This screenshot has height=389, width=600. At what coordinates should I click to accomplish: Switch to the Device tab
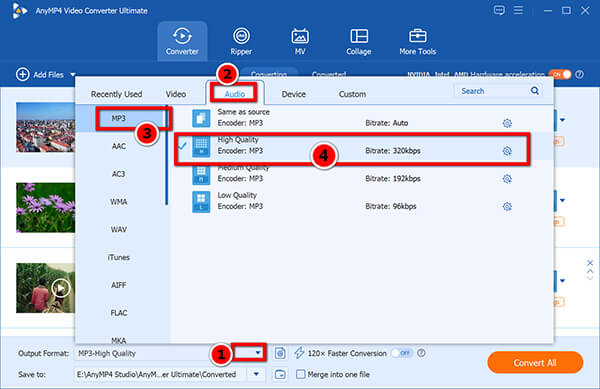(293, 94)
